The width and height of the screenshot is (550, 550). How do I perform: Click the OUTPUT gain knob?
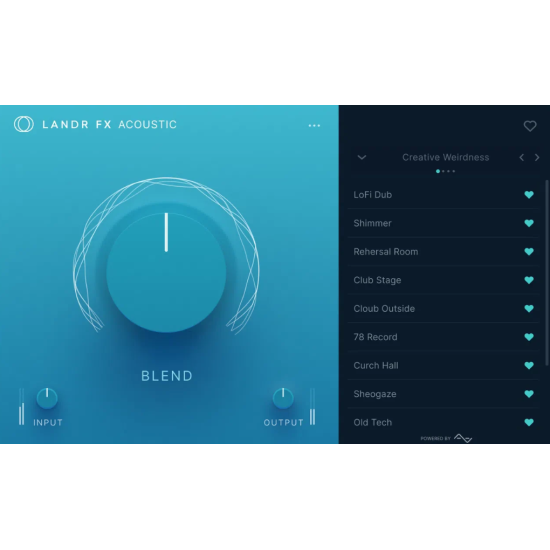tap(283, 398)
